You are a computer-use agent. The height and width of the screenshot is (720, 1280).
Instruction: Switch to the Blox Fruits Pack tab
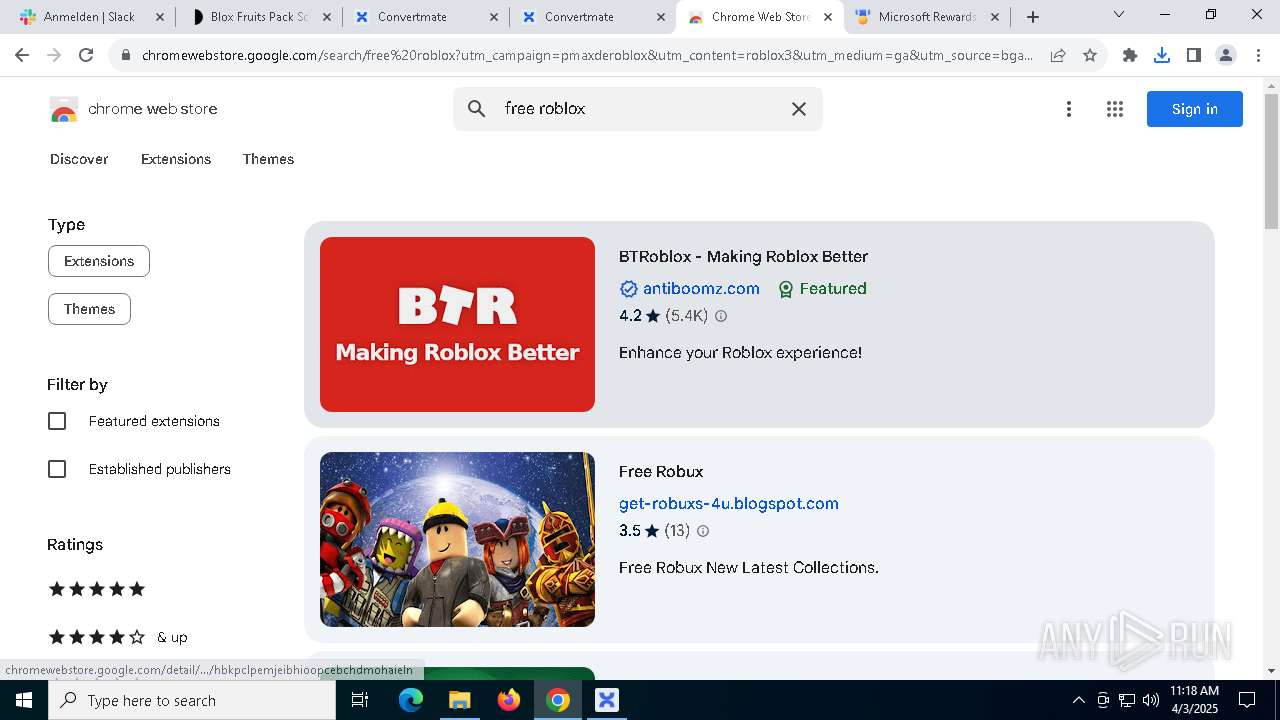click(x=258, y=17)
